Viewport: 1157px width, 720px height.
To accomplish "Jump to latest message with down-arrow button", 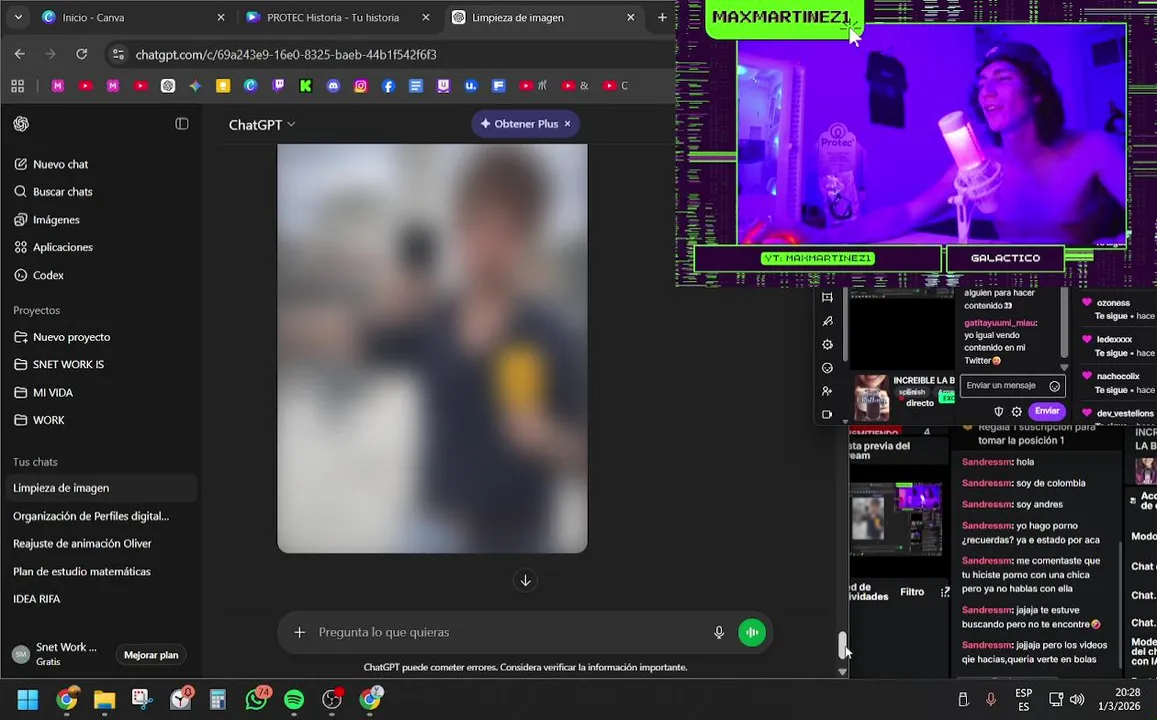I will tap(525, 581).
